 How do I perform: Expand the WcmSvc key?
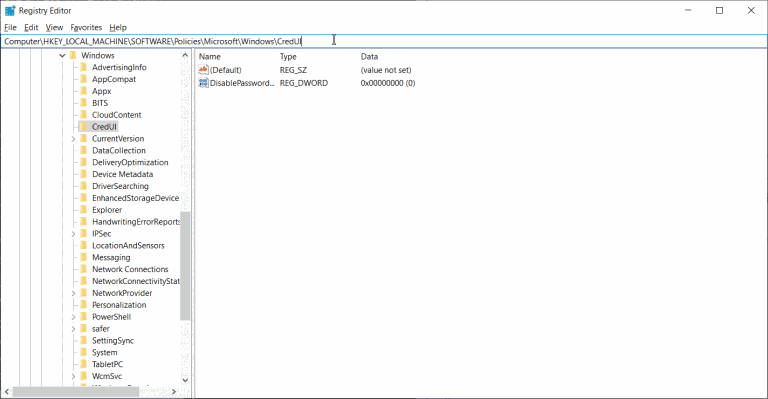73,376
